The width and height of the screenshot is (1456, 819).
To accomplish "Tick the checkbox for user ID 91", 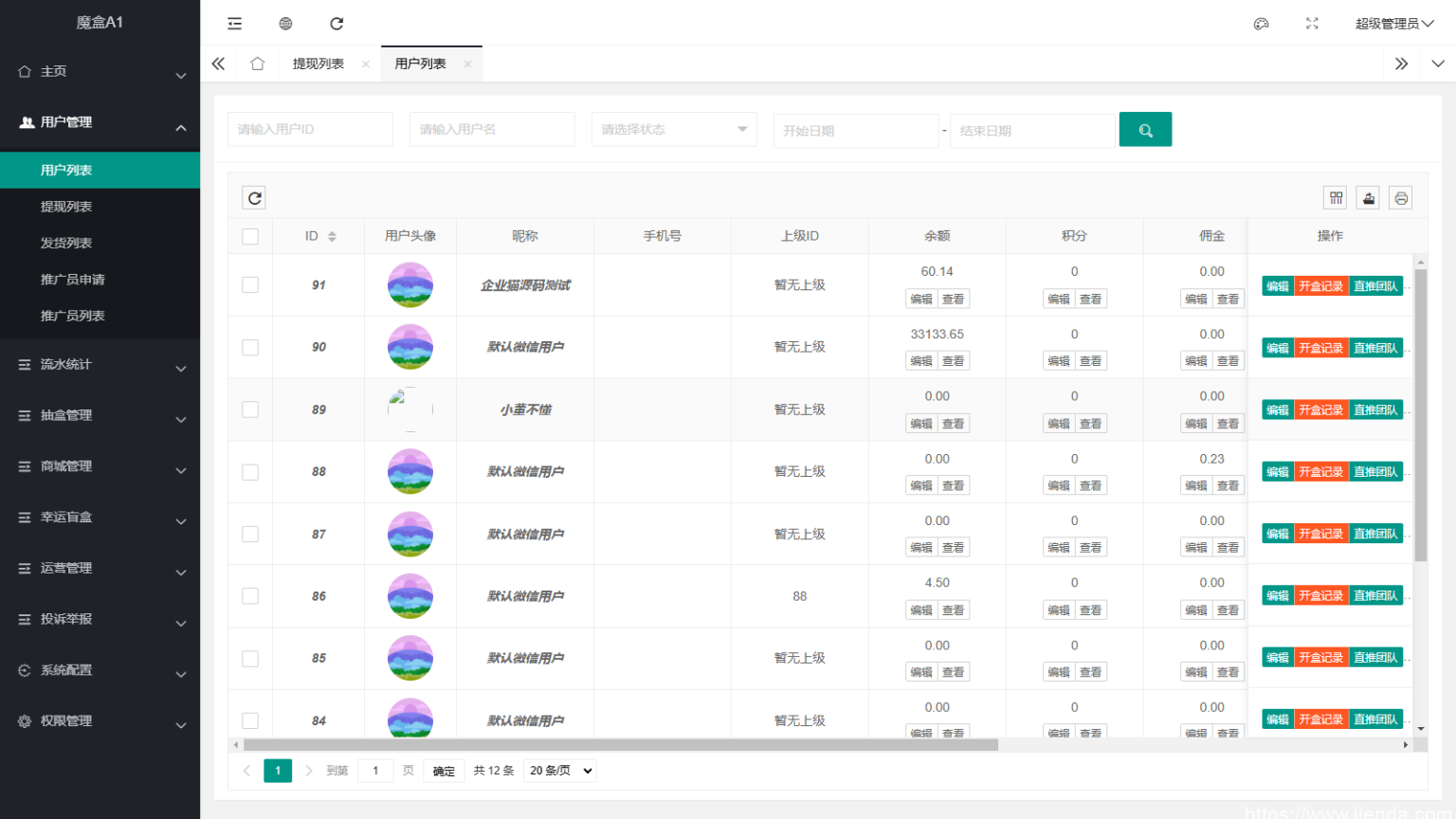I will pyautogui.click(x=249, y=284).
